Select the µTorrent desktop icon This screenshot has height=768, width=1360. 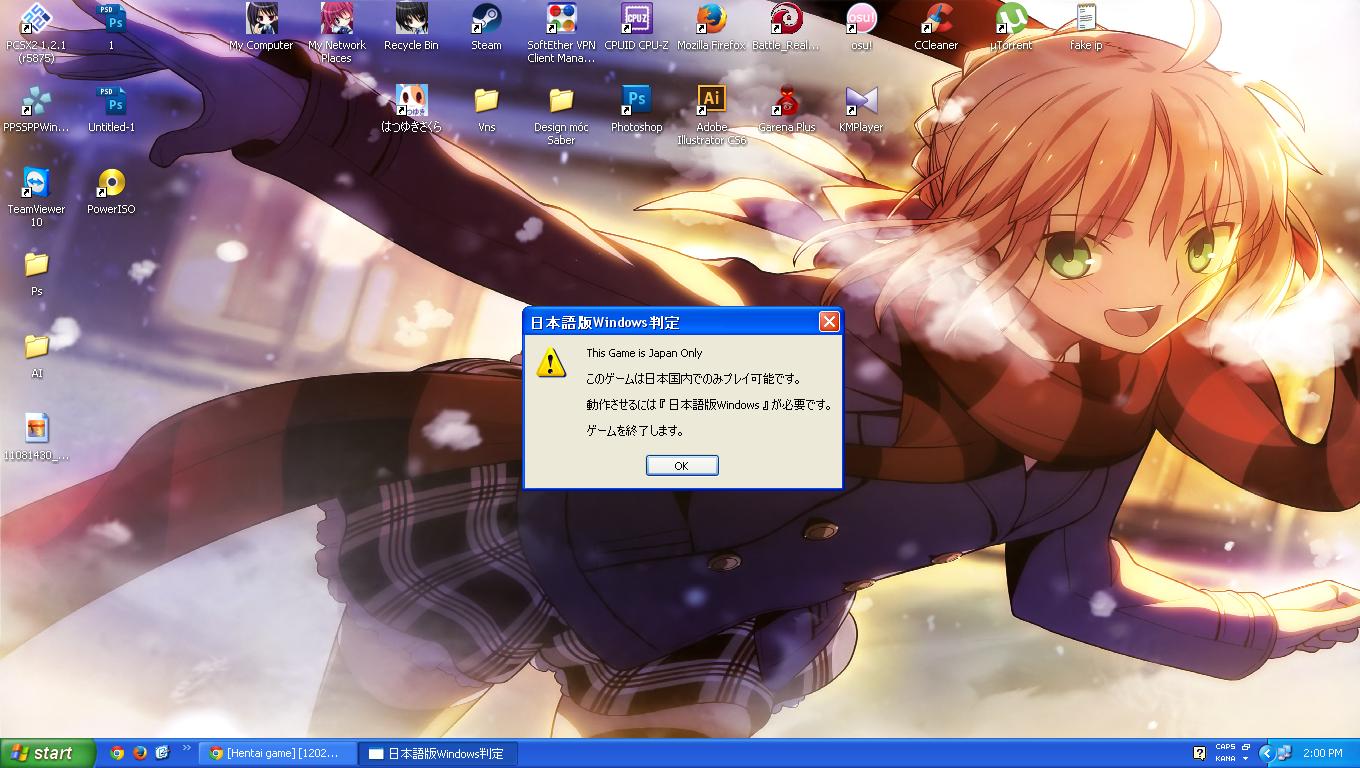coord(1011,20)
